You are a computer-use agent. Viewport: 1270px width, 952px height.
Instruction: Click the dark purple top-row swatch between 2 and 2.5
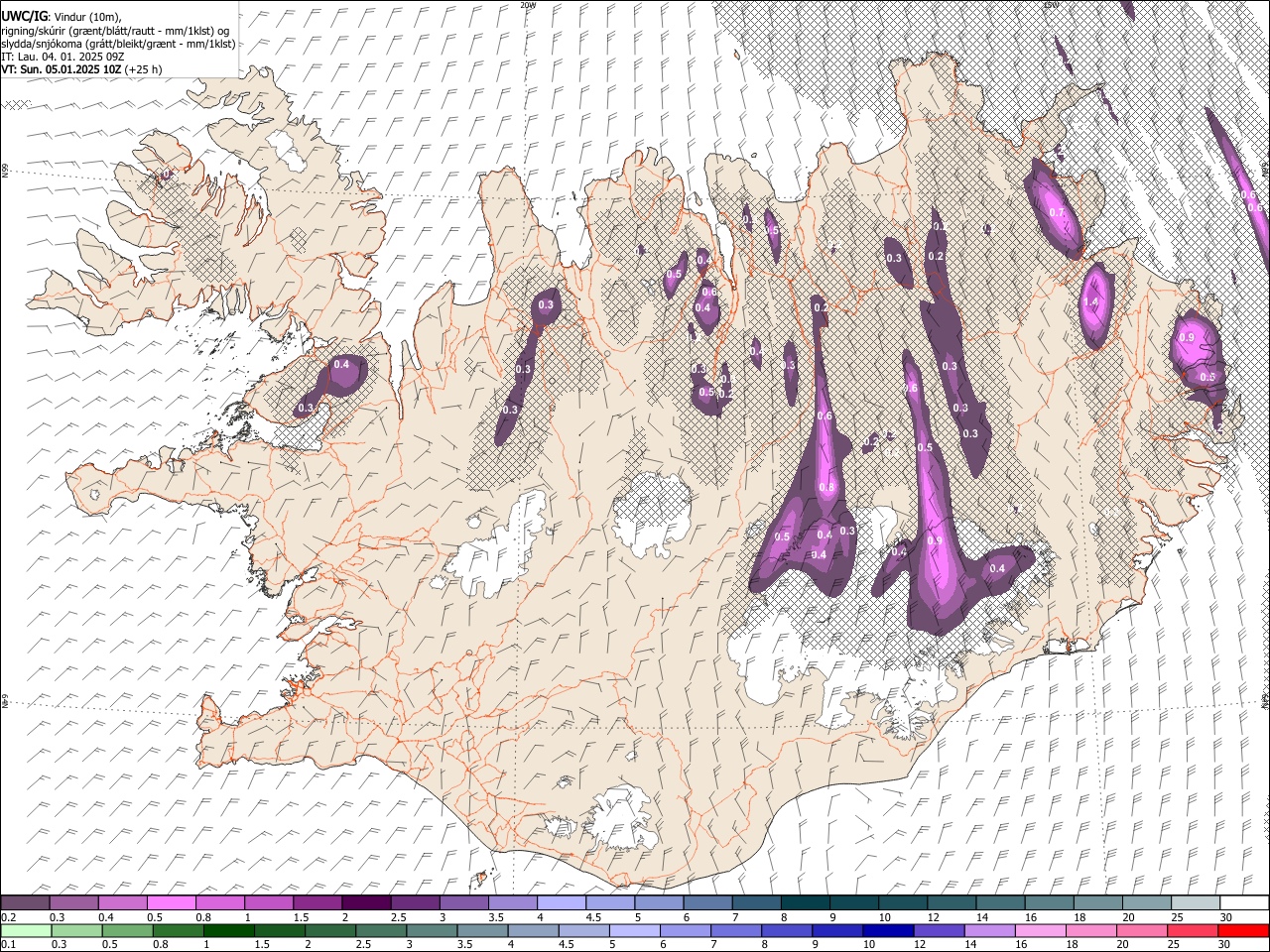366,902
